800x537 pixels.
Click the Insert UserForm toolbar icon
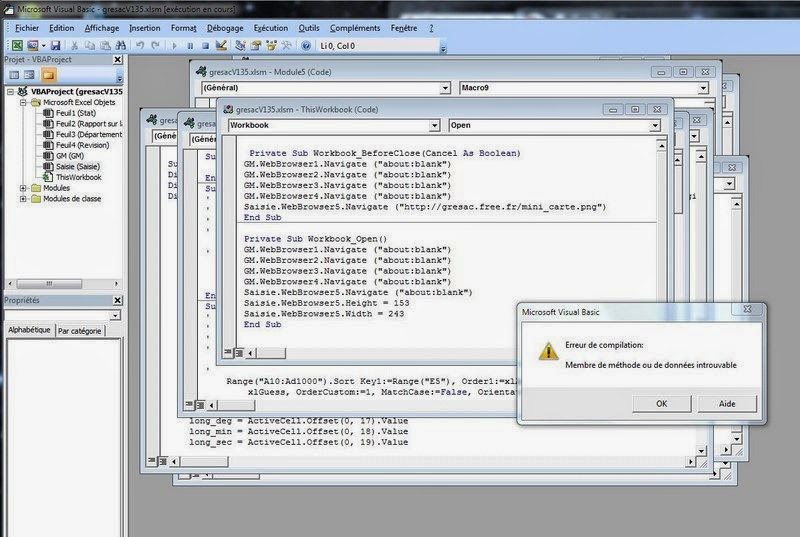pos(33,45)
